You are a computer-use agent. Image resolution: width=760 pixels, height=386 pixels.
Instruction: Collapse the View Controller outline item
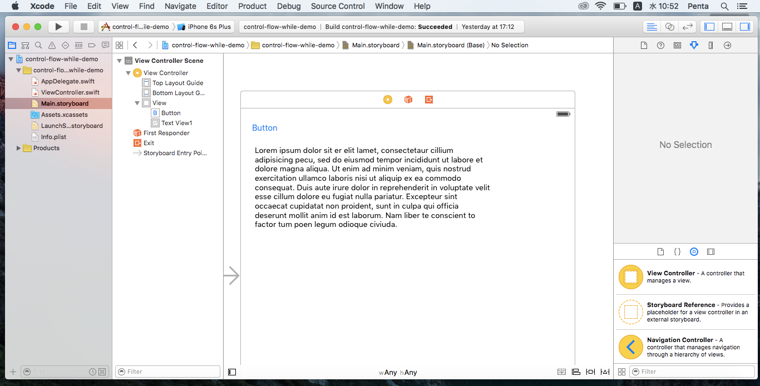pos(128,73)
